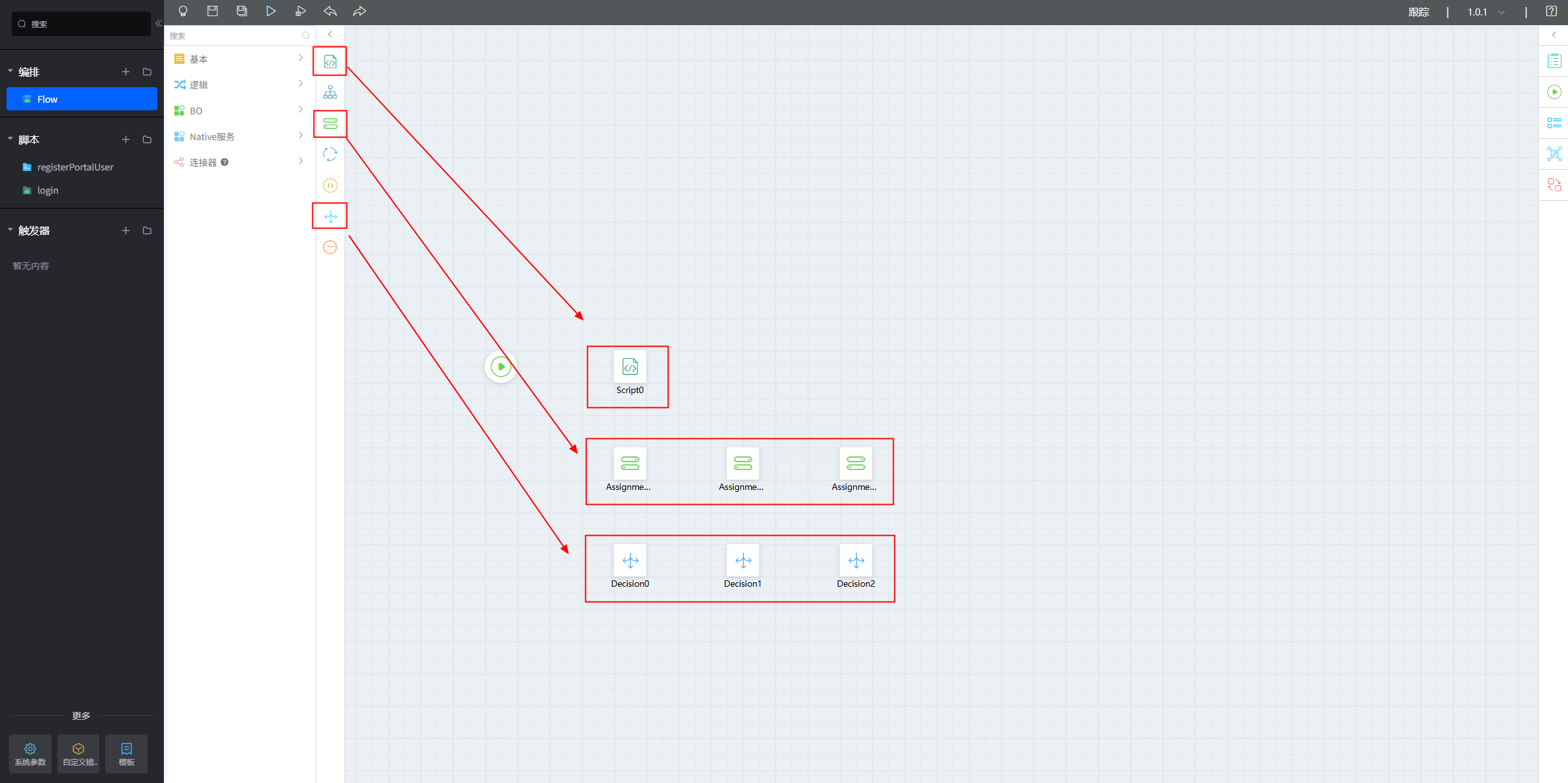Click the Start node on the canvas

click(501, 367)
